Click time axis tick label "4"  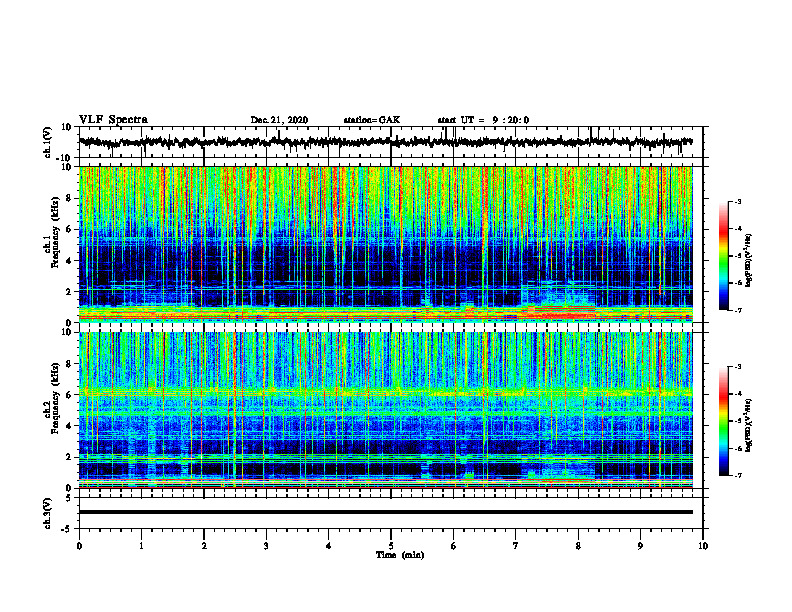[x=329, y=546]
